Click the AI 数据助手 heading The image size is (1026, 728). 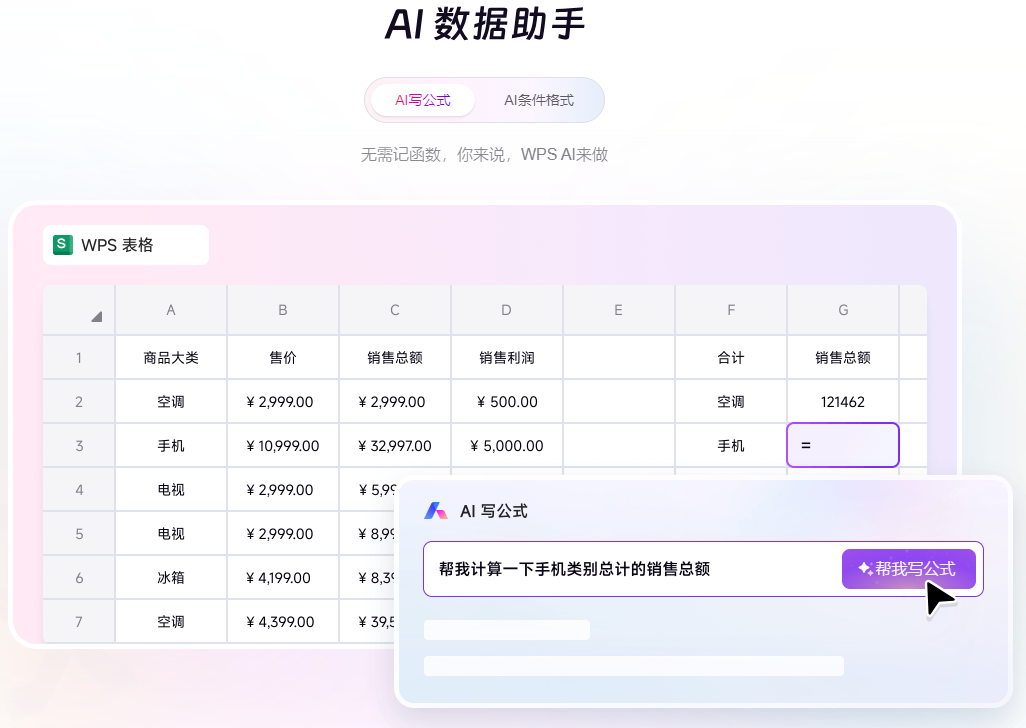[485, 24]
